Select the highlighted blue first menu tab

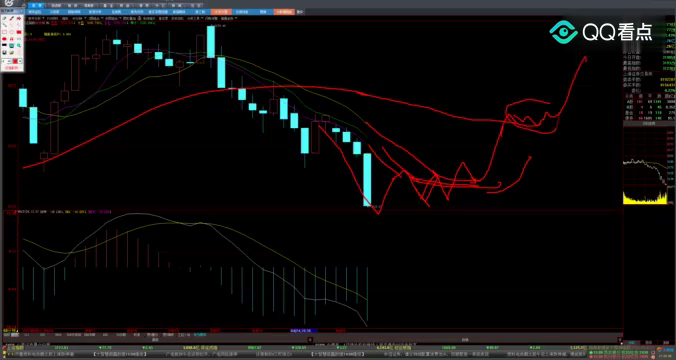point(36,6)
